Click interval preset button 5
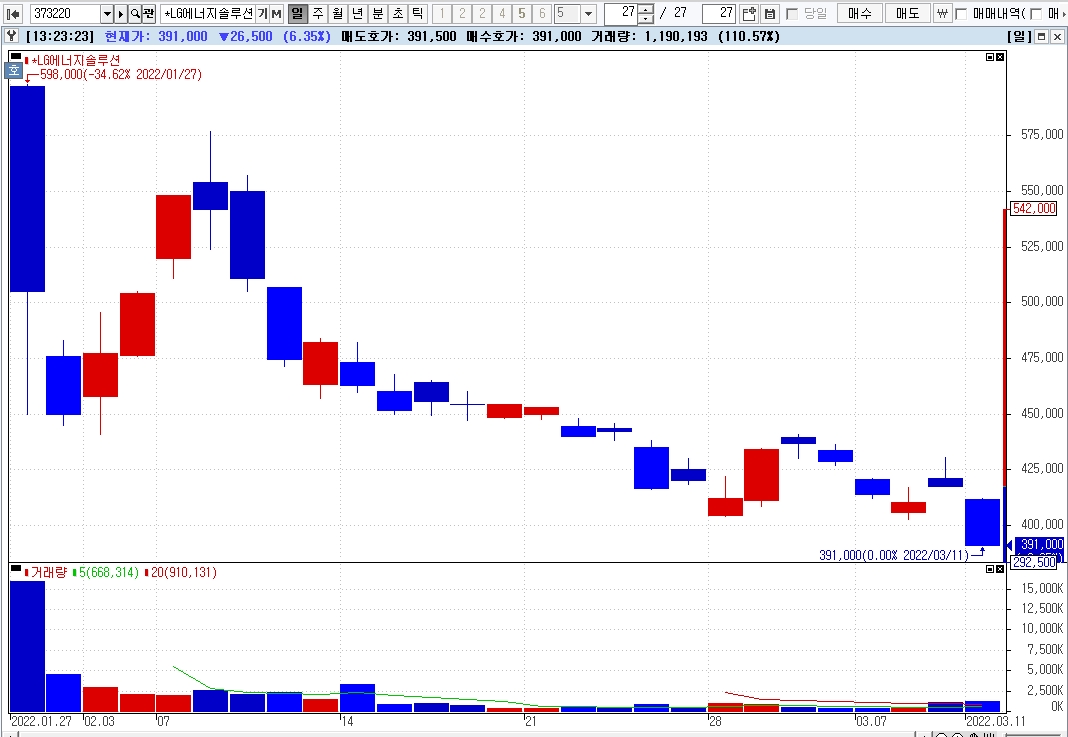Image resolution: width=1068 pixels, height=737 pixels. click(x=522, y=13)
